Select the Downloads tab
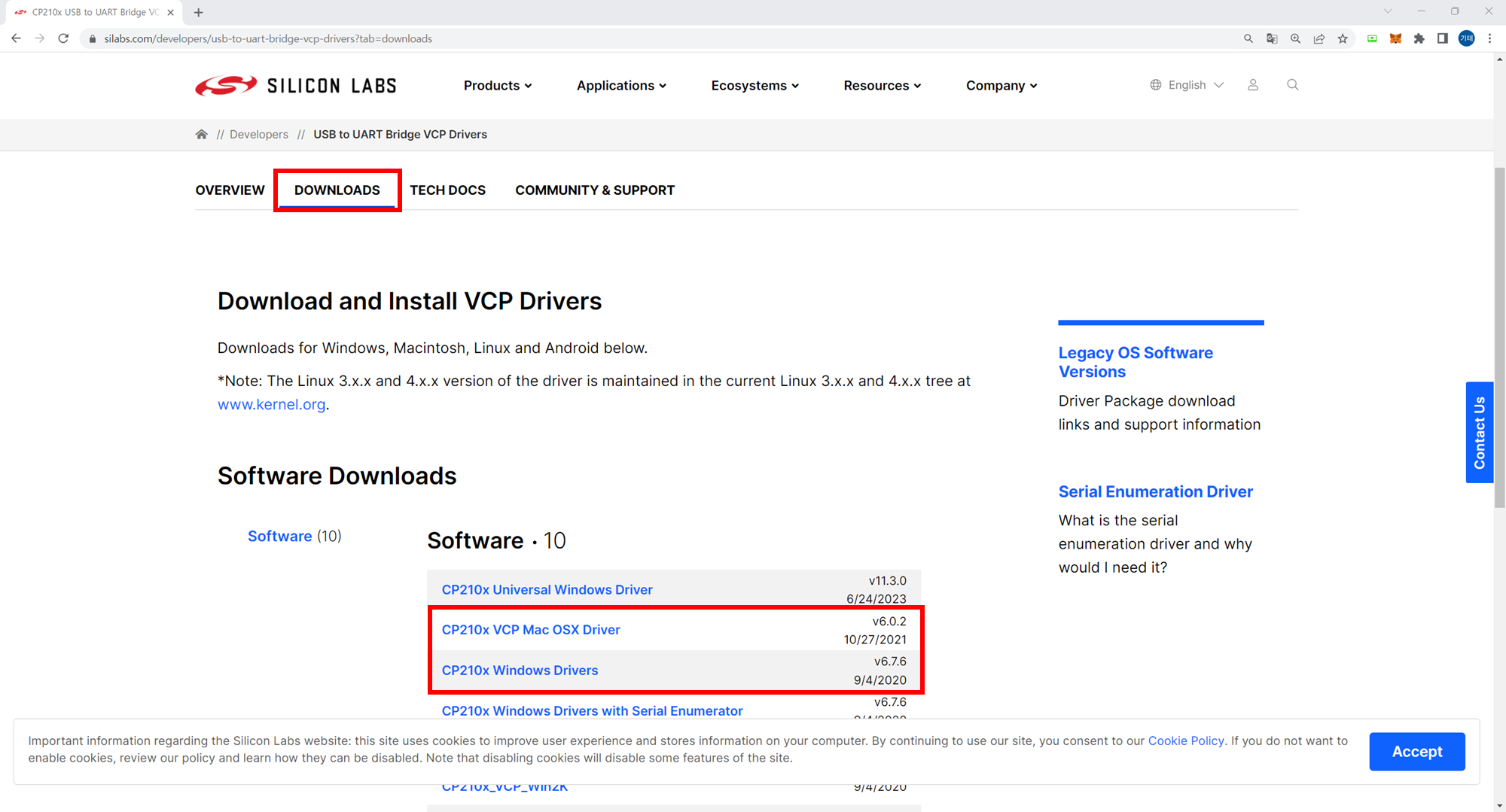This screenshot has height=812, width=1506. tap(337, 190)
